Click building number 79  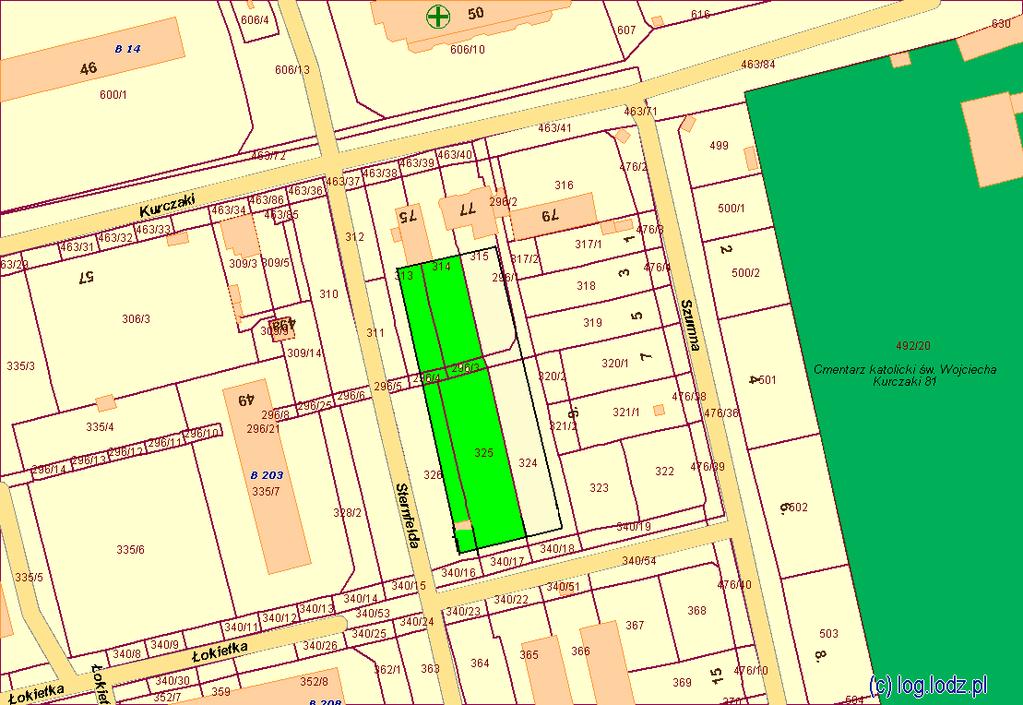coord(551,214)
